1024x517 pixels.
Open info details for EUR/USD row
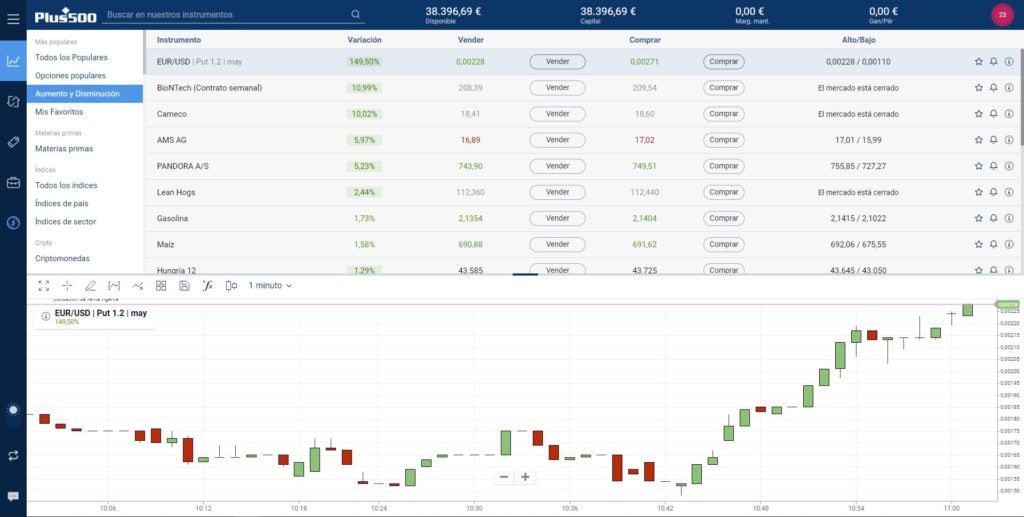1009,61
